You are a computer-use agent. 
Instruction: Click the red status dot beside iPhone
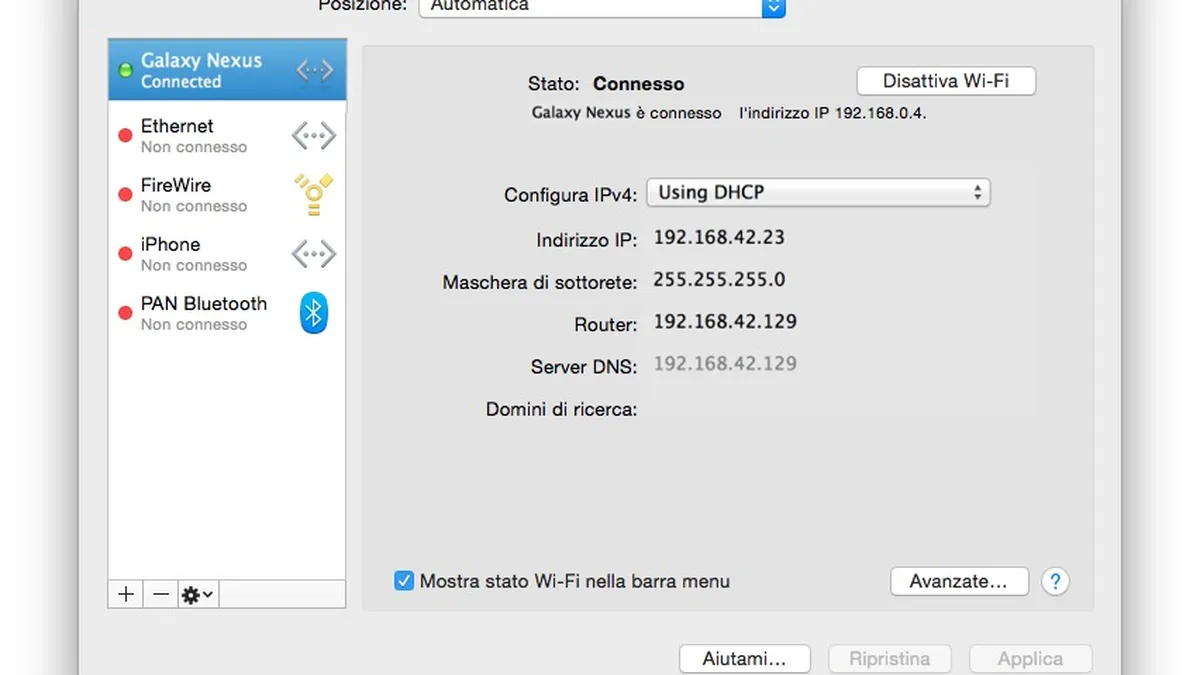(x=125, y=254)
